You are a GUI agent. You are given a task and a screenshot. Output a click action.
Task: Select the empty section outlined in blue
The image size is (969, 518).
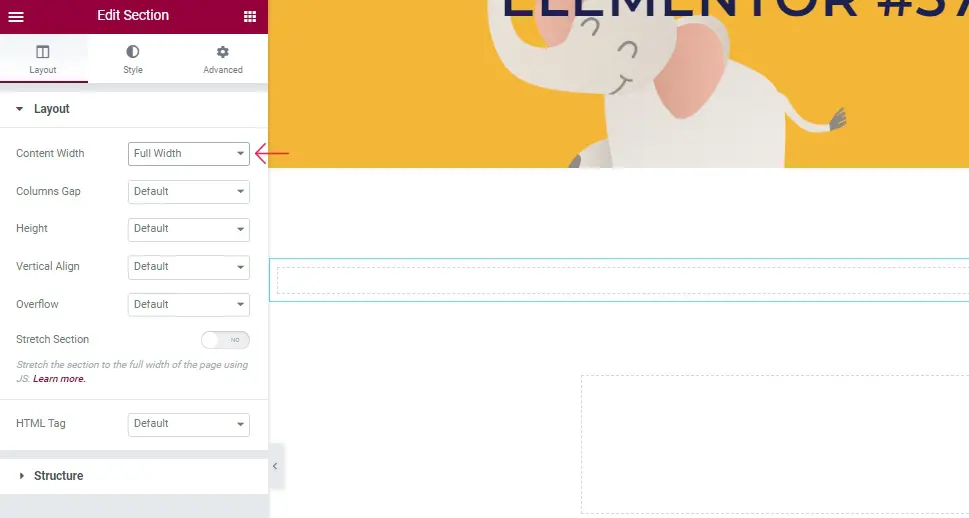pyautogui.click(x=619, y=280)
